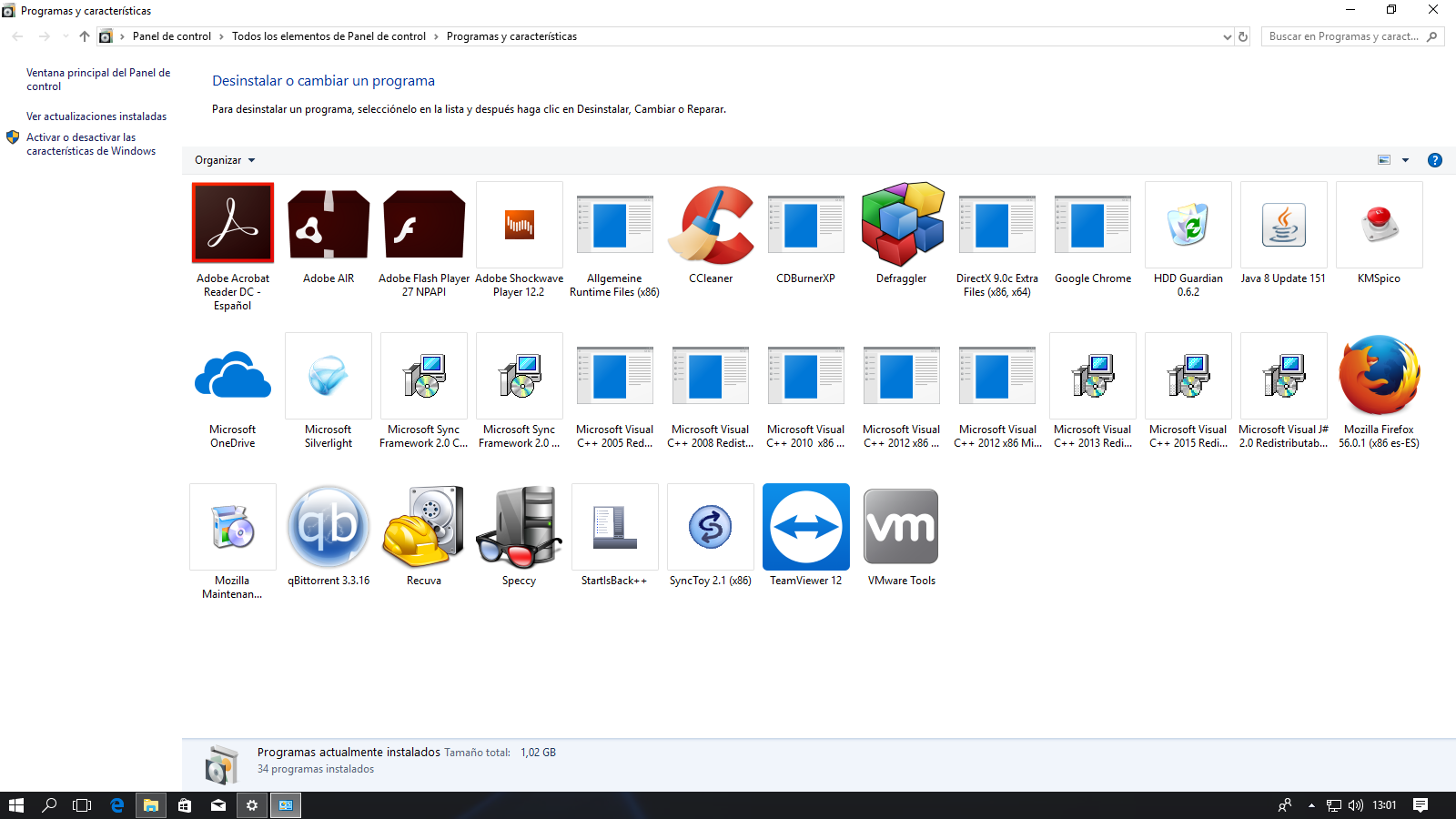The height and width of the screenshot is (819, 1456).
Task: Select HDD Guardian 0.6.2 icon
Action: [1188, 225]
